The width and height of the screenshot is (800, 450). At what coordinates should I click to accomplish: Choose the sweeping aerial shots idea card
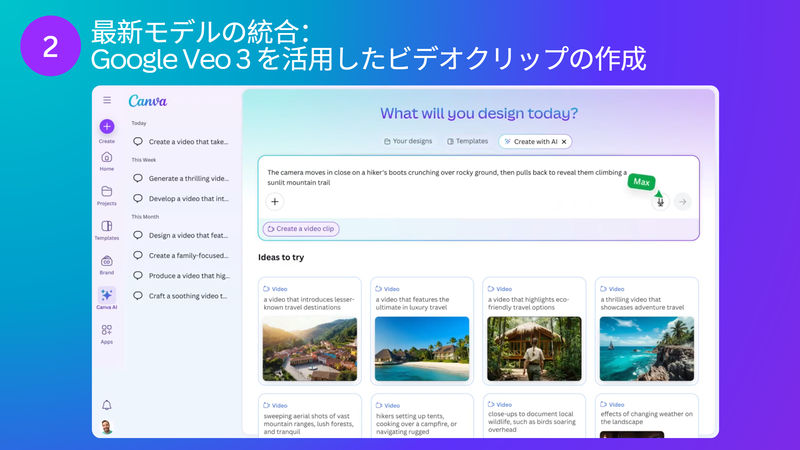click(310, 416)
